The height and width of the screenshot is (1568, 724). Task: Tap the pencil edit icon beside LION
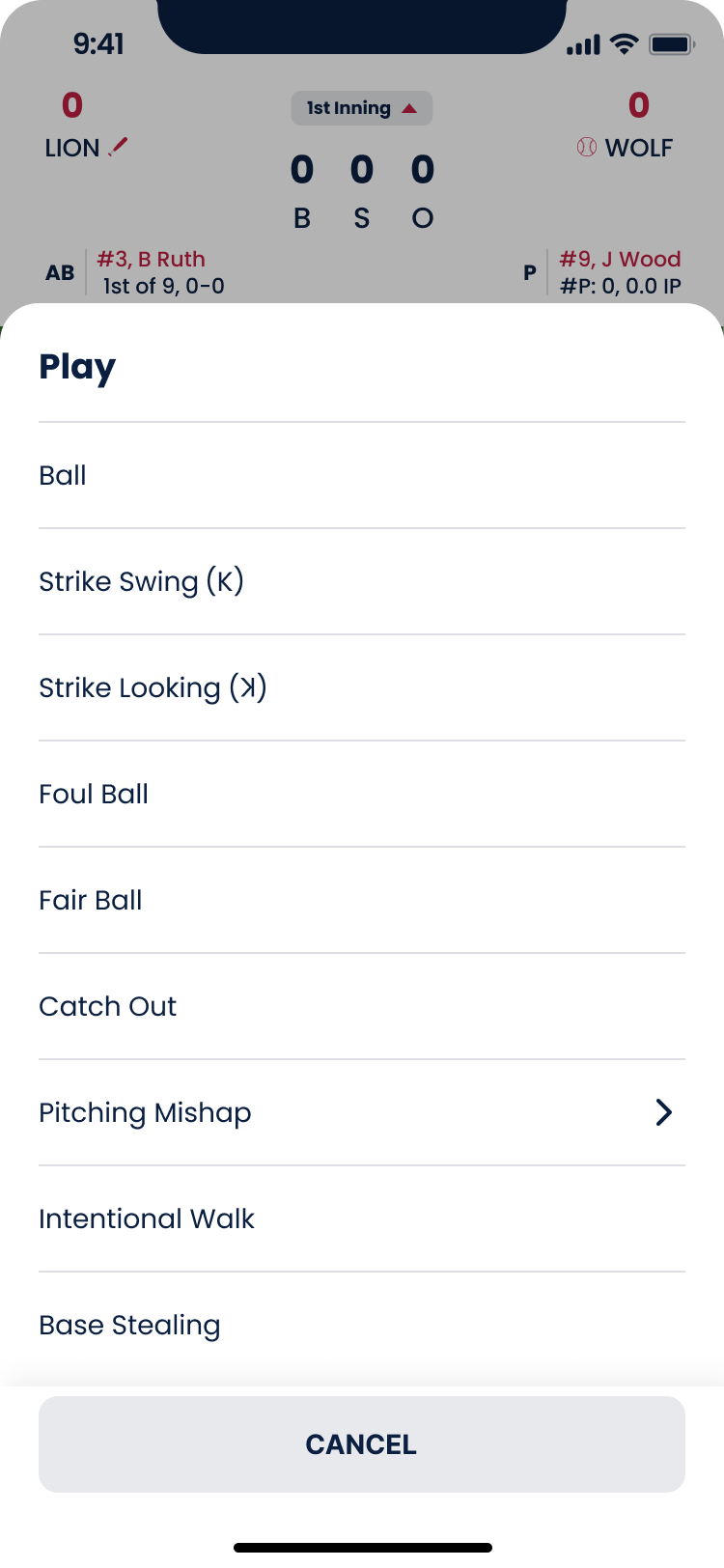(119, 147)
